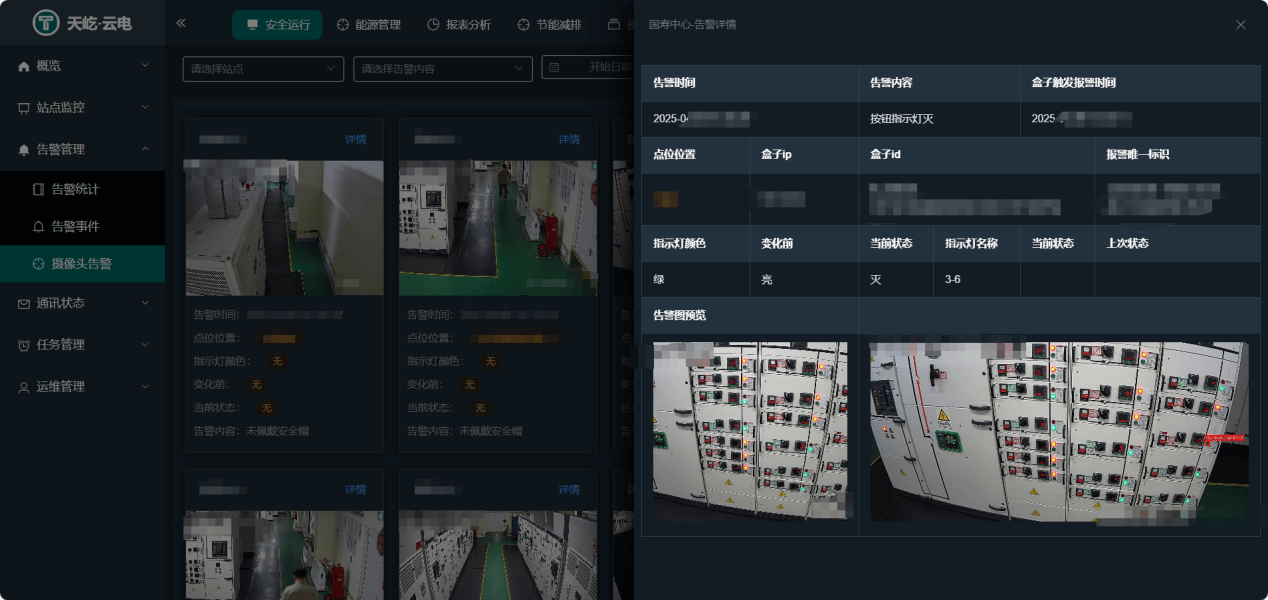This screenshot has height=600, width=1268.
Task: Click the alarm clock icon beside 任务管理
Action: click(24, 345)
